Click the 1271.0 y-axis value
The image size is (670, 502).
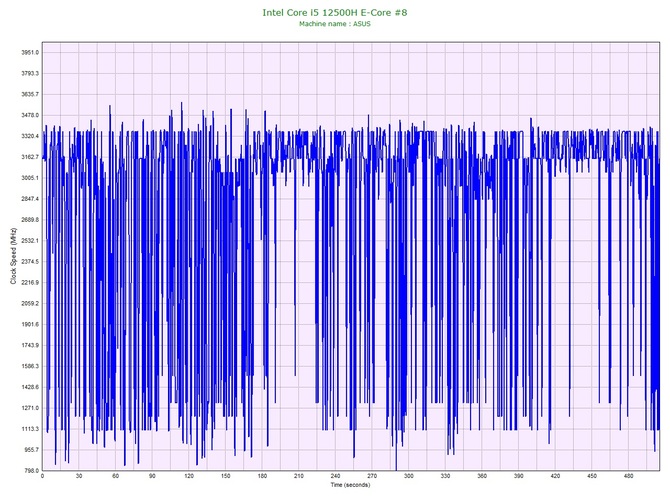click(30, 408)
